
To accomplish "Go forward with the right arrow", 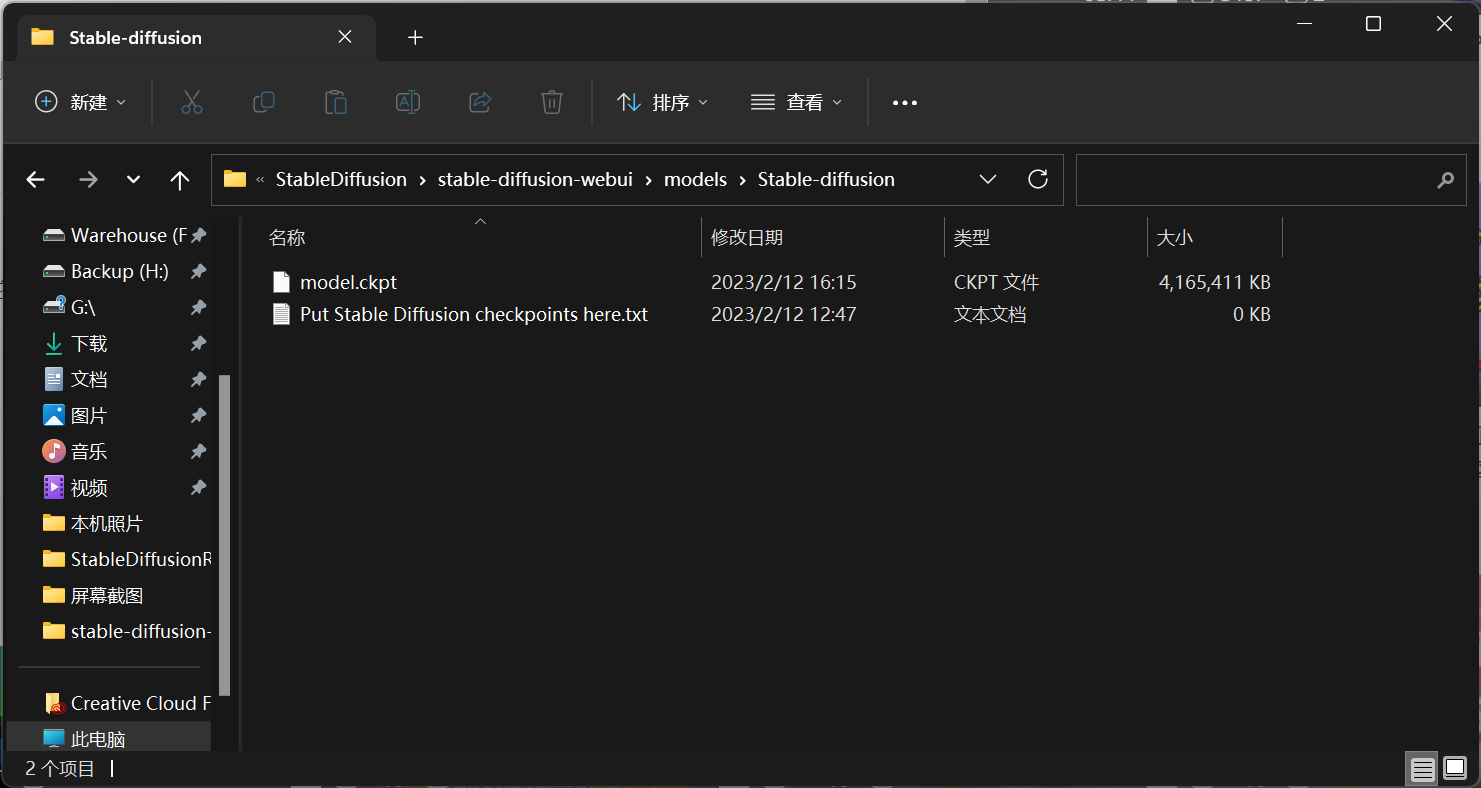I will click(88, 180).
